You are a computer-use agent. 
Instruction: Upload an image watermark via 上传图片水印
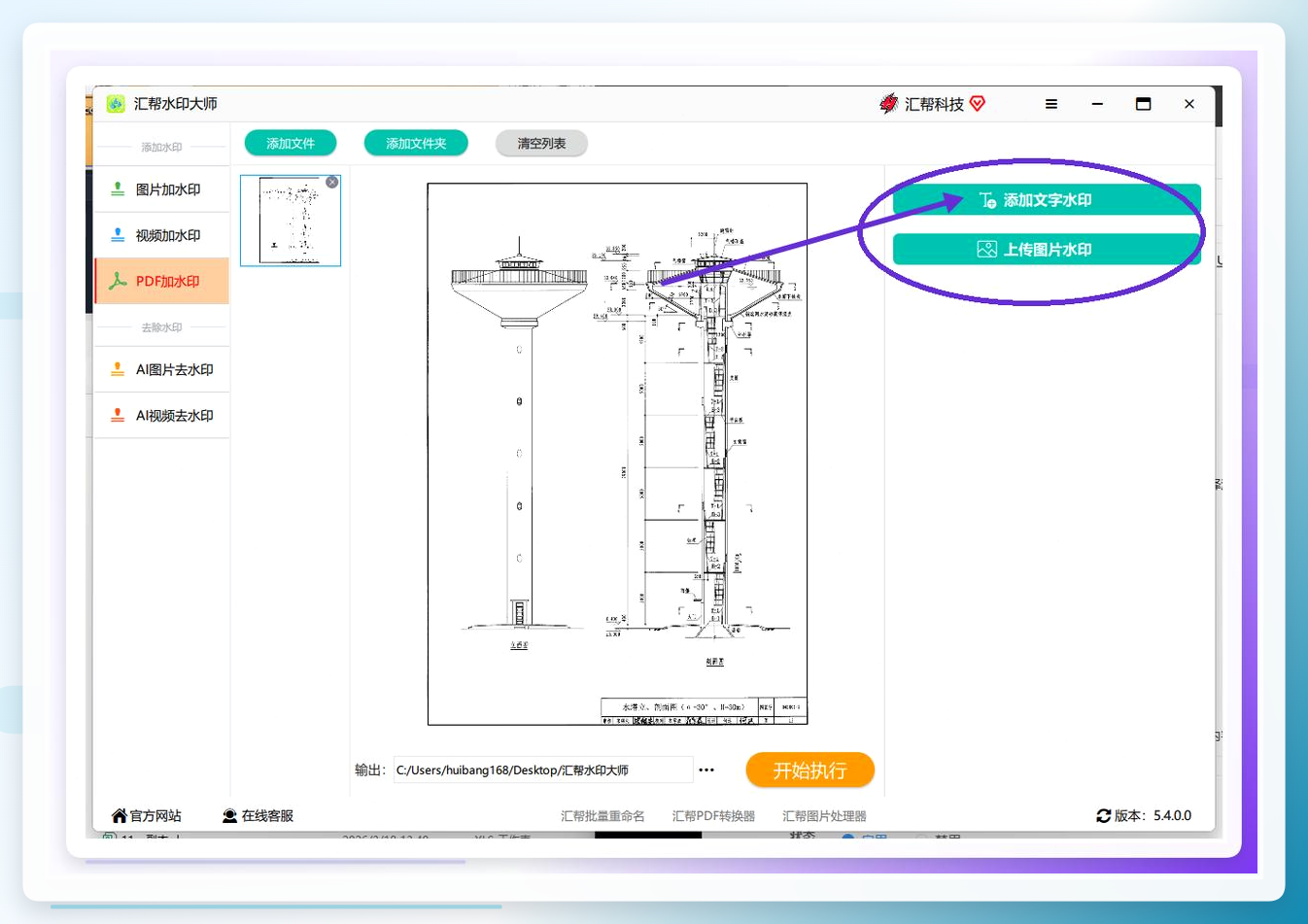1047,250
